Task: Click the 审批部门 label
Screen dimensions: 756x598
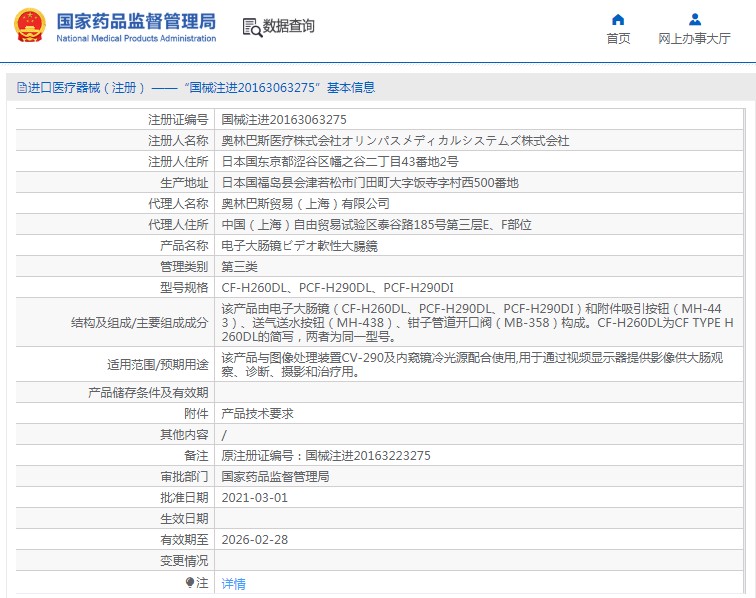Action: click(x=184, y=476)
